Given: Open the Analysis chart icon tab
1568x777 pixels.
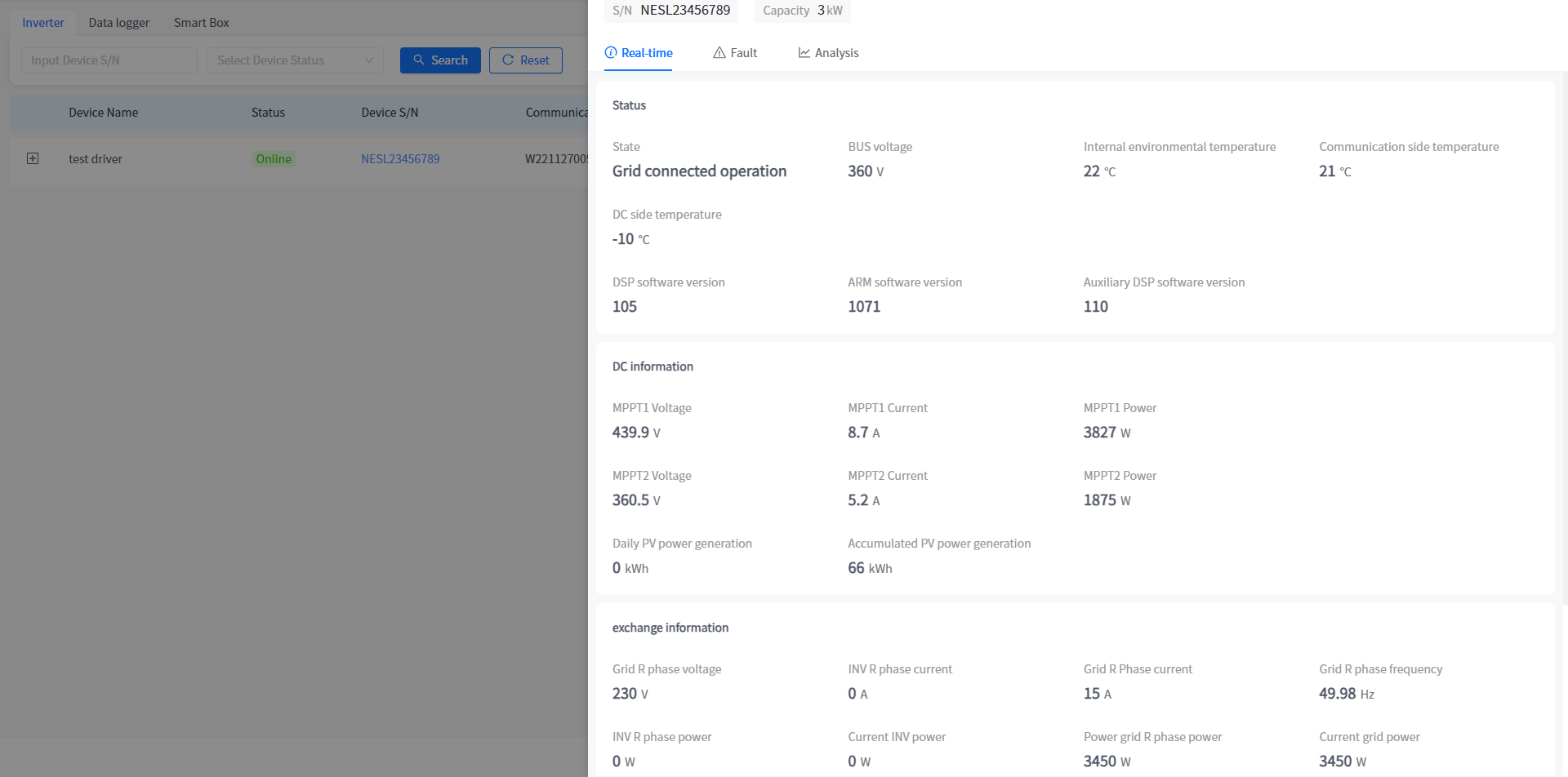Looking at the screenshot, I should (x=828, y=53).
